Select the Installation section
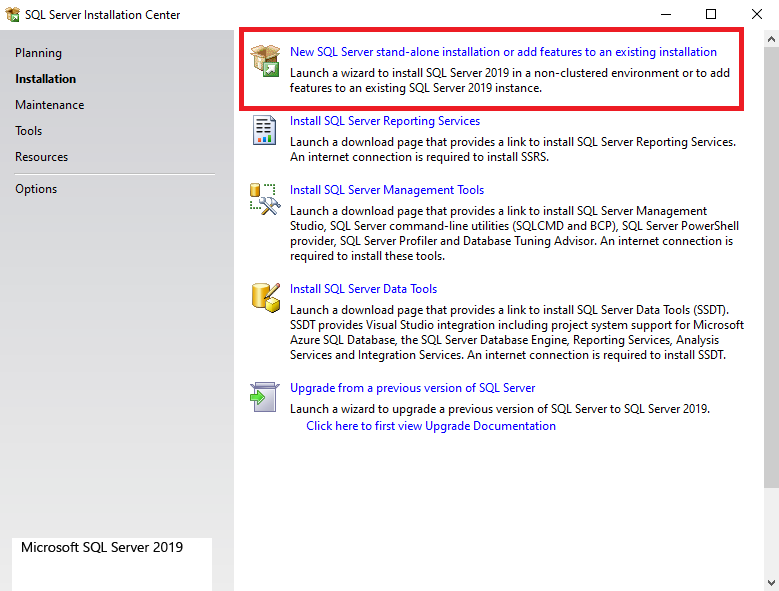 coord(45,78)
